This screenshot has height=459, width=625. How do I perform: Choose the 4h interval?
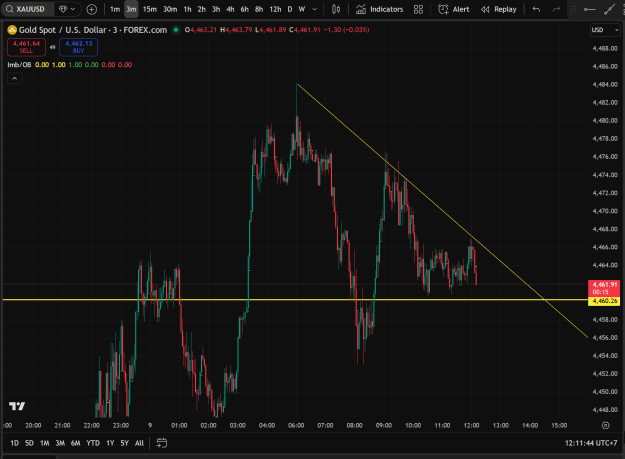coord(230,9)
